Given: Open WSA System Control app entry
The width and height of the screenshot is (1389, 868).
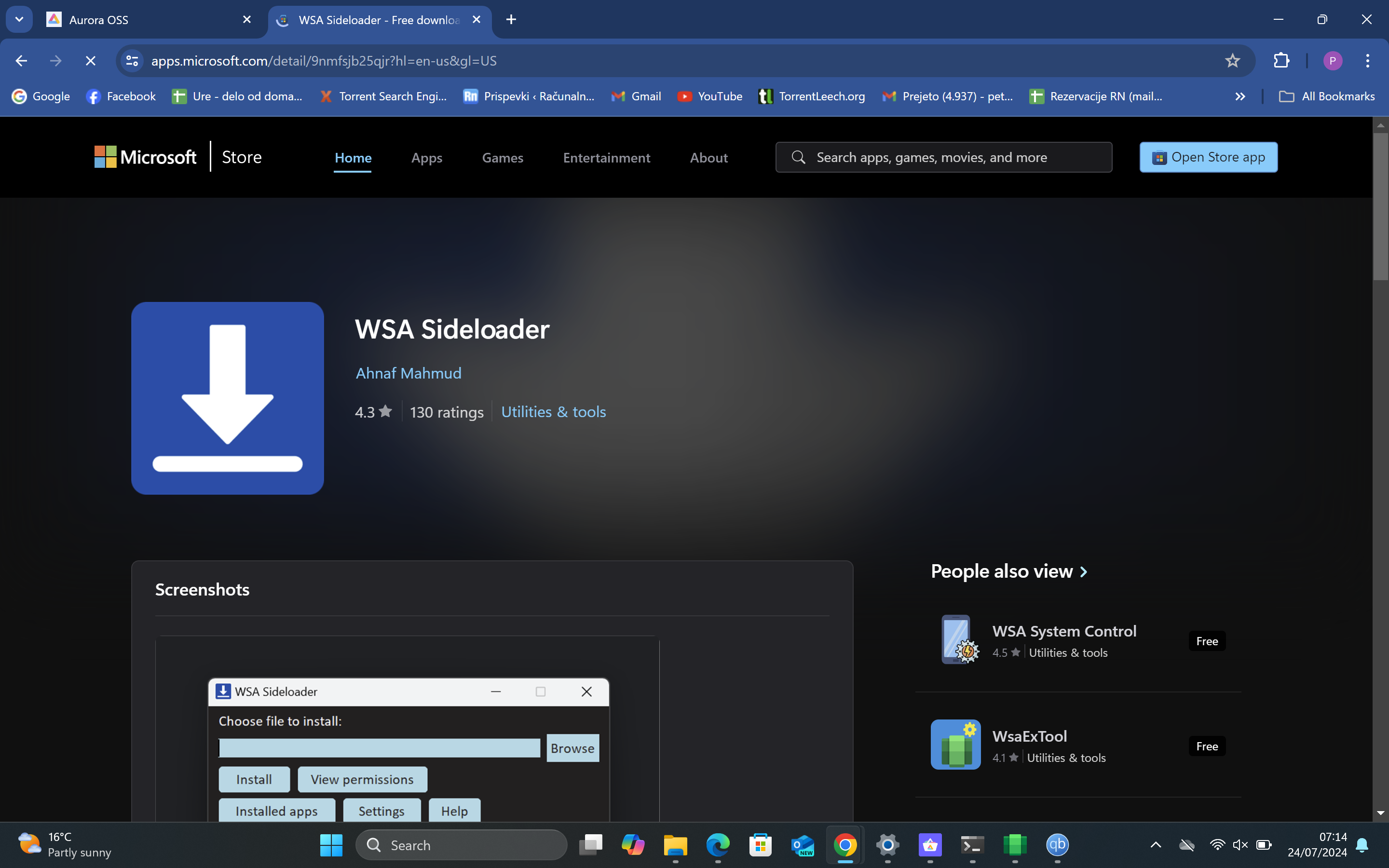Looking at the screenshot, I should coord(1078,641).
